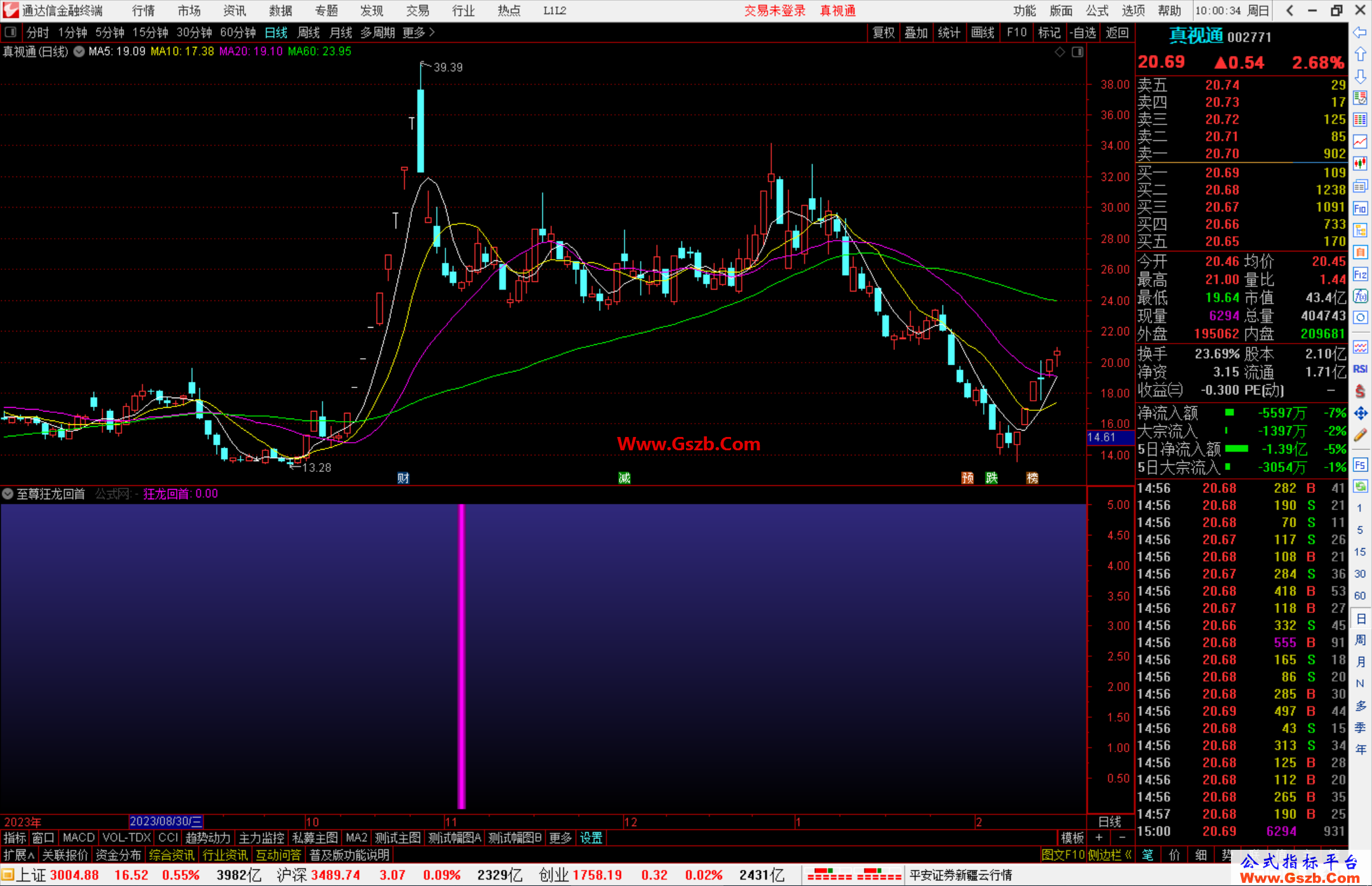Screen dimensions: 1372x886
Task: Expand 更多 periods dropdown in period bar
Action: coord(419,32)
